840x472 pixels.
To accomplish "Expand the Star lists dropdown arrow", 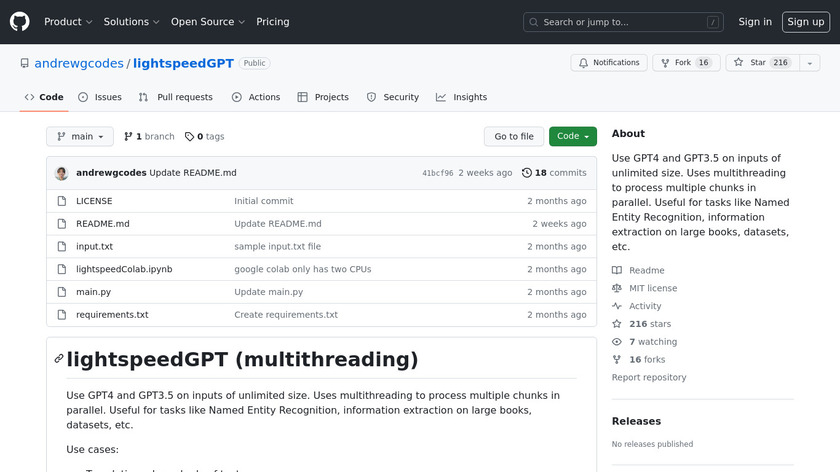I will pos(808,63).
